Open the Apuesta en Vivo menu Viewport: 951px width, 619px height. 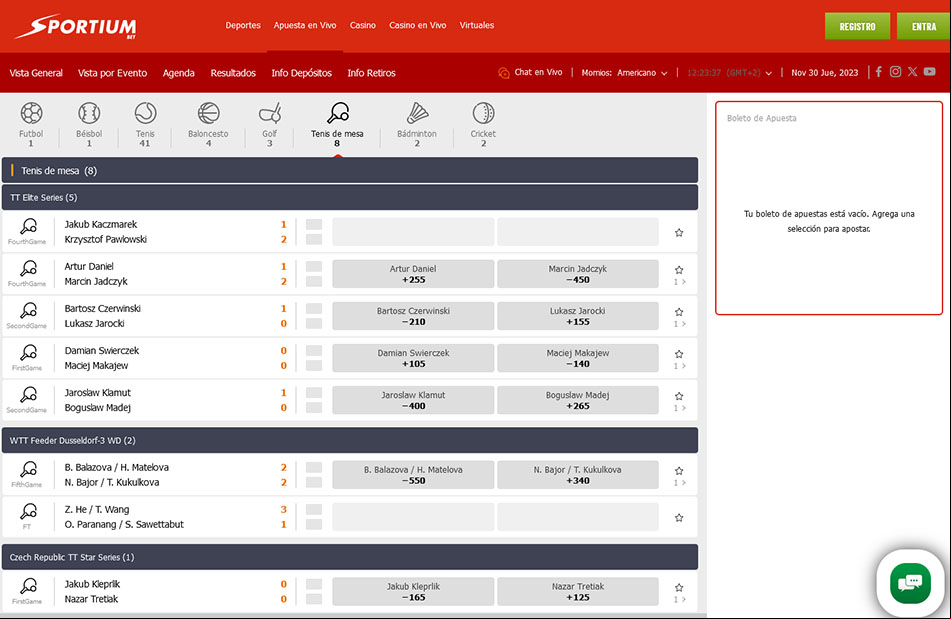click(x=304, y=25)
